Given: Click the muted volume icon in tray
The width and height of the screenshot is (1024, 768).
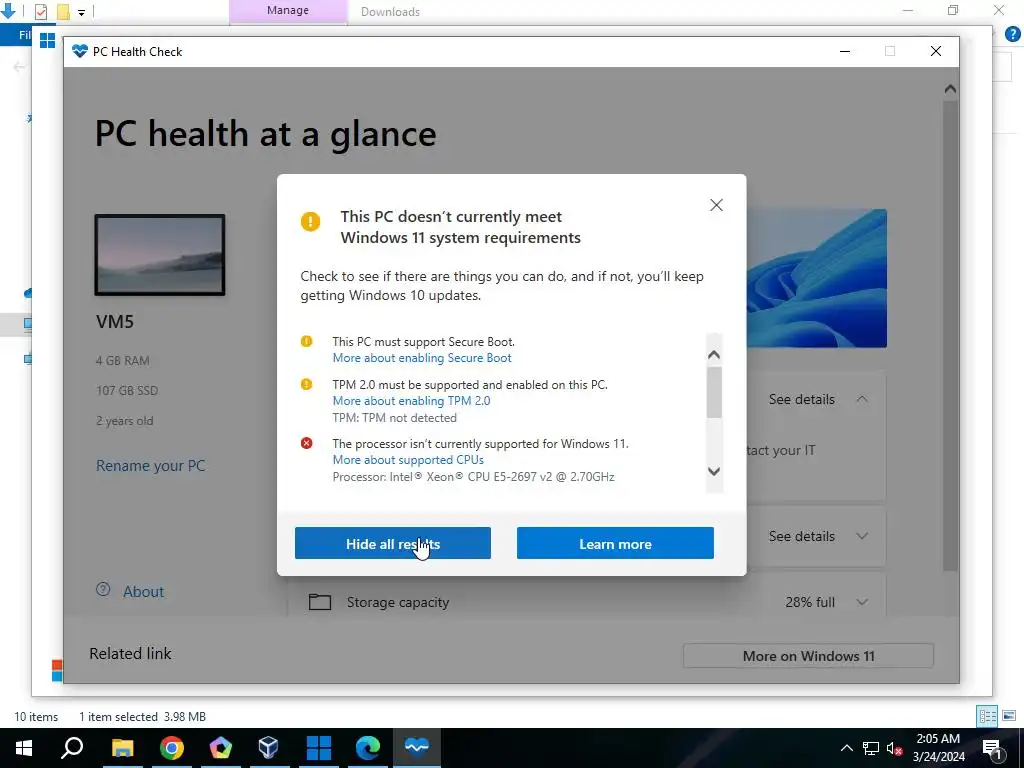Looking at the screenshot, I should [894, 748].
